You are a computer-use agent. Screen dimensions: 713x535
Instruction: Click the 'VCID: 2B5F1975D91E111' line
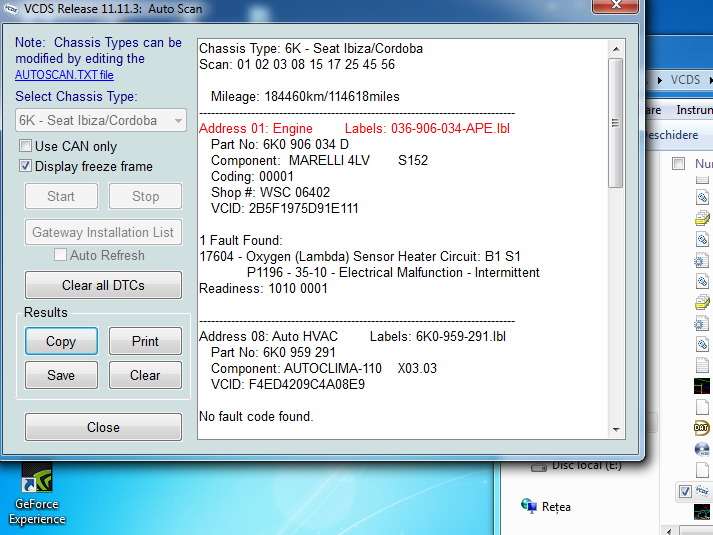tap(285, 208)
